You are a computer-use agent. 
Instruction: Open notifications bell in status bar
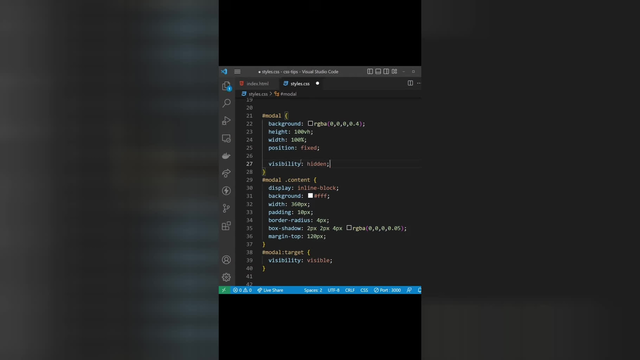pos(419,290)
